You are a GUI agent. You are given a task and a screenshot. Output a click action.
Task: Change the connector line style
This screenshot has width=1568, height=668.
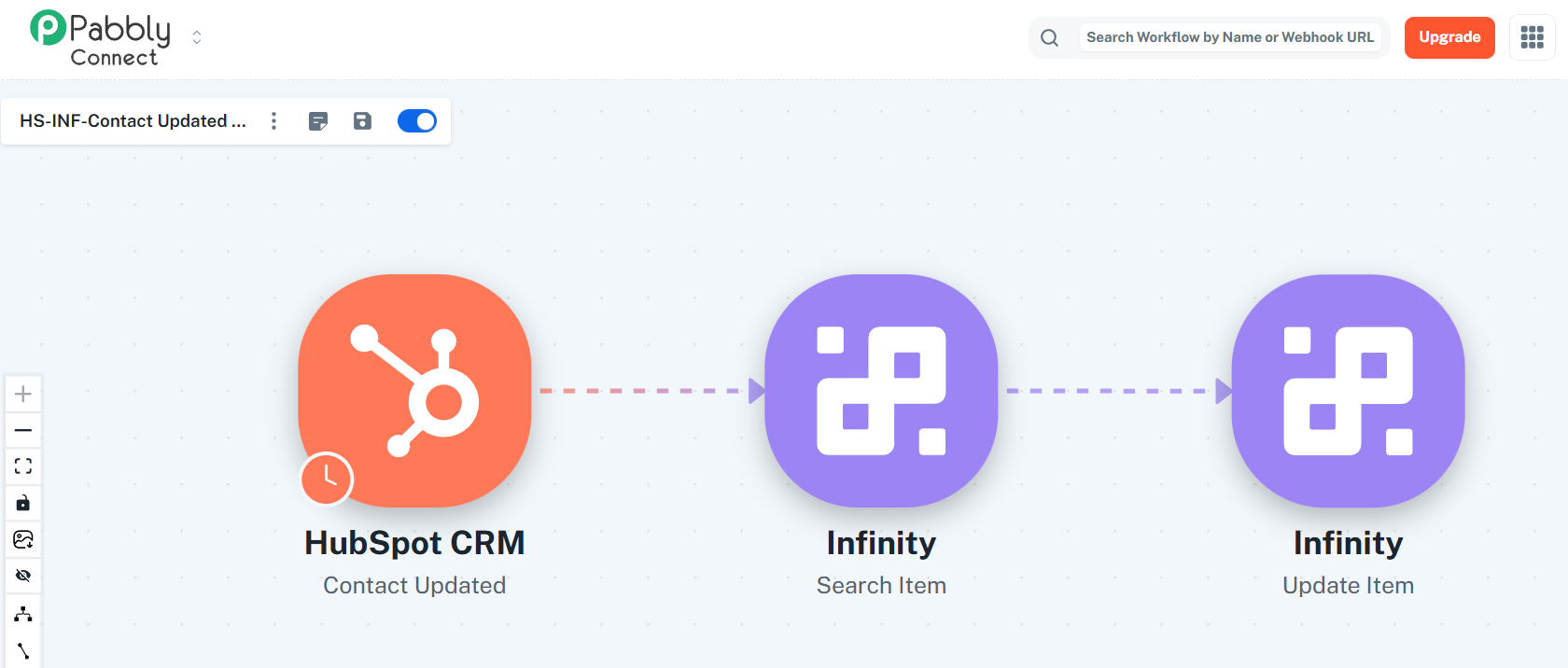pyautogui.click(x=23, y=650)
